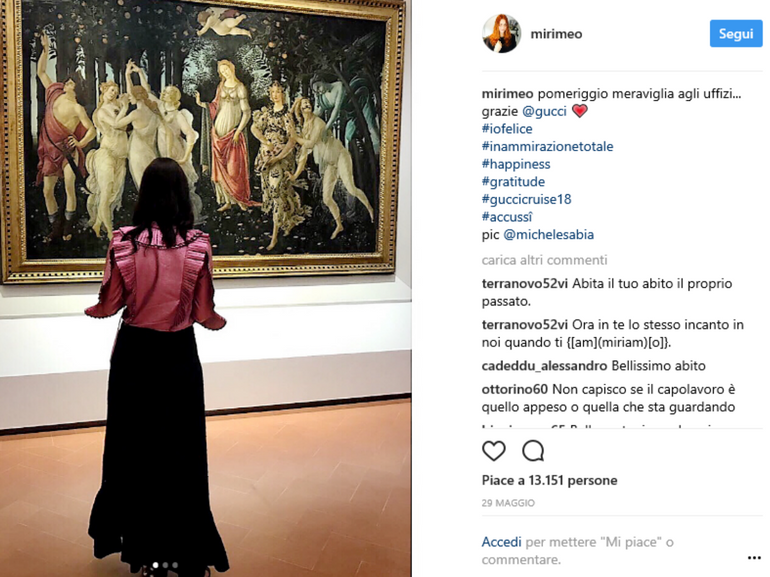
Task: Select the second carousel dot indicator
Action: pos(165,565)
